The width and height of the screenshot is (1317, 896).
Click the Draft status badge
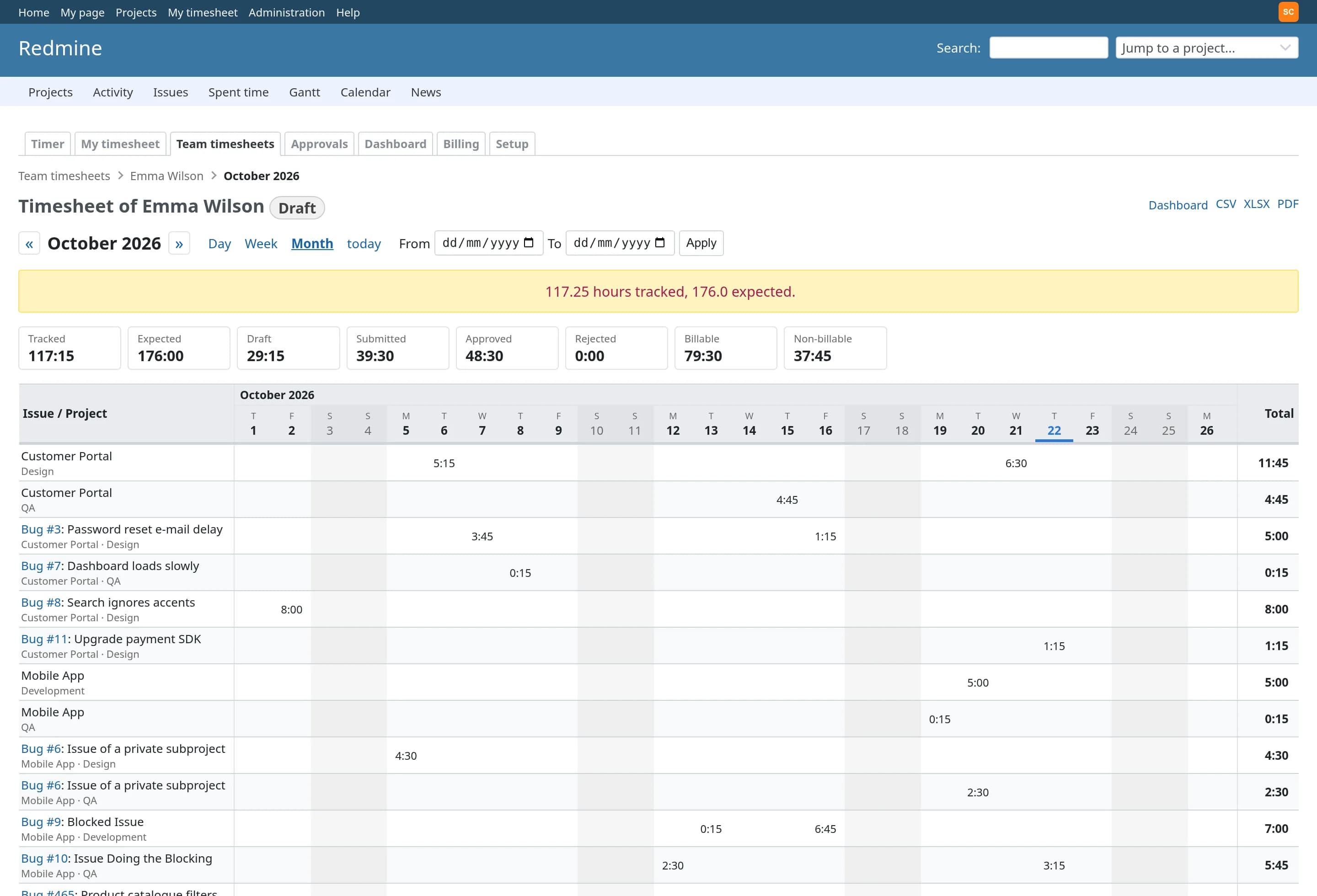coord(297,208)
